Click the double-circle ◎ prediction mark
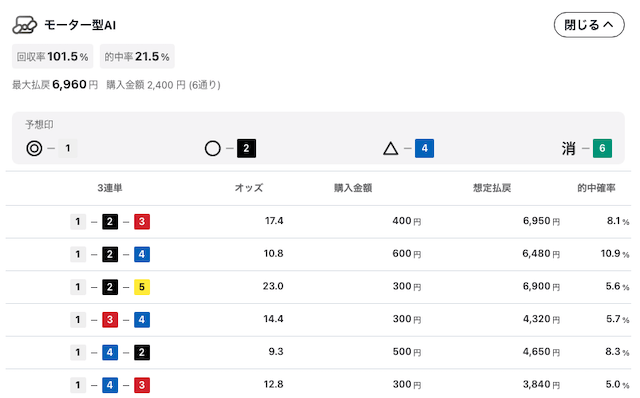The height and width of the screenshot is (398, 640). point(34,148)
